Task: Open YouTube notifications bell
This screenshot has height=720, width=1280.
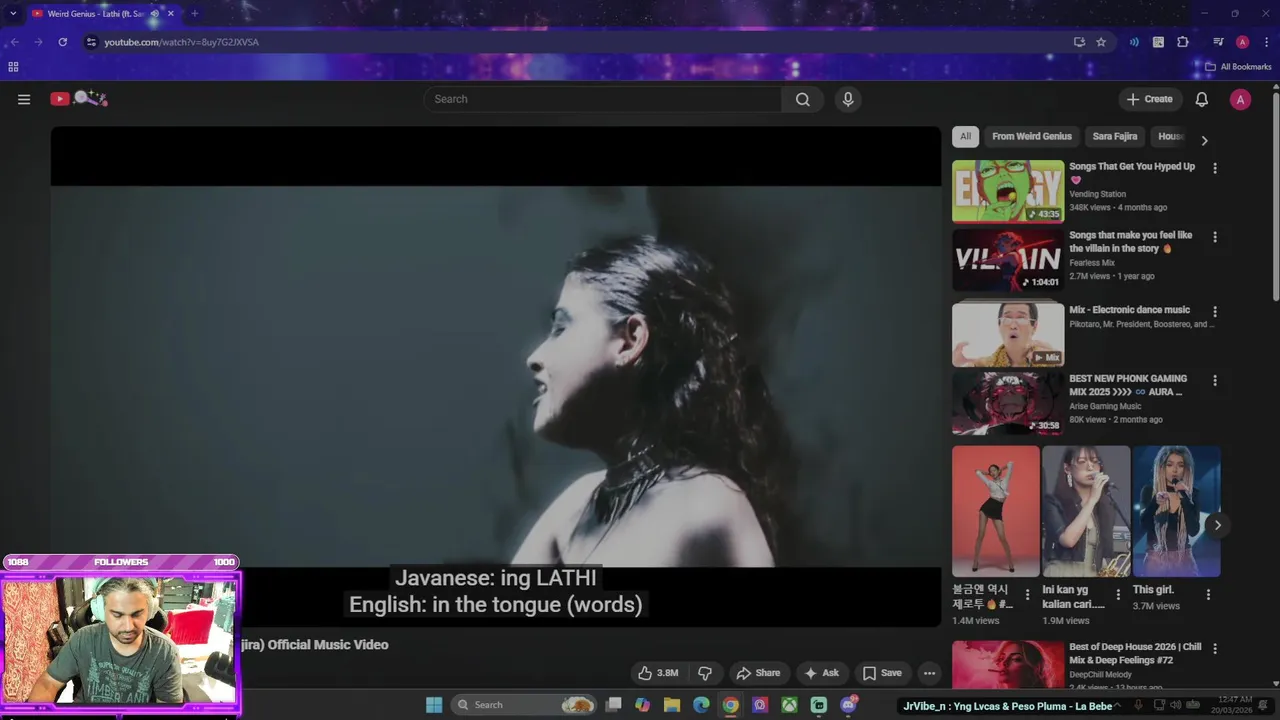Action: click(1202, 99)
